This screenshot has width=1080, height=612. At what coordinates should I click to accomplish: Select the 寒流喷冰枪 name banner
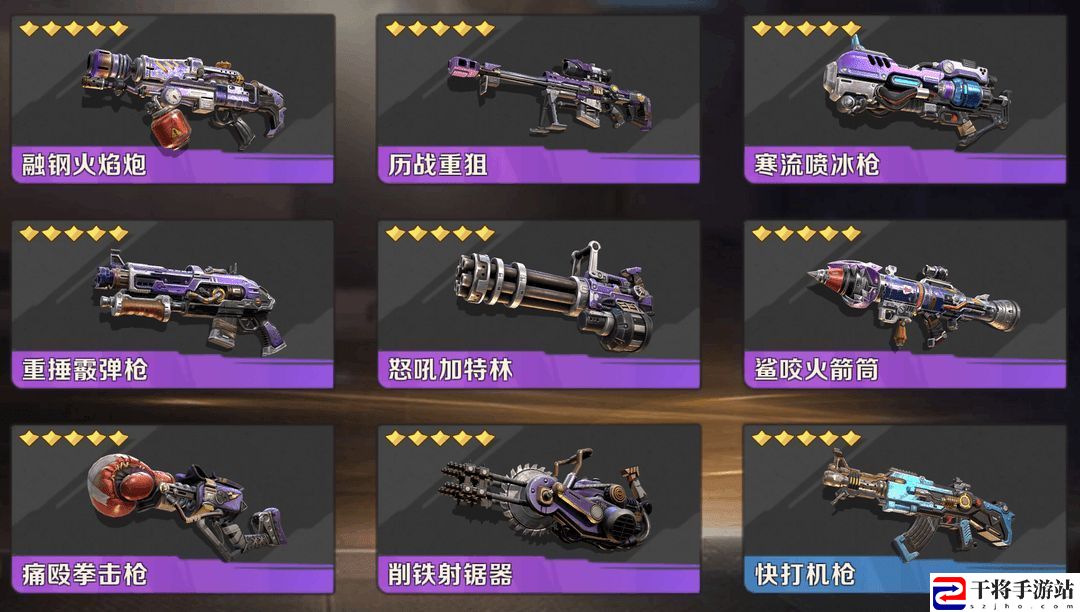pyautogui.click(x=905, y=165)
